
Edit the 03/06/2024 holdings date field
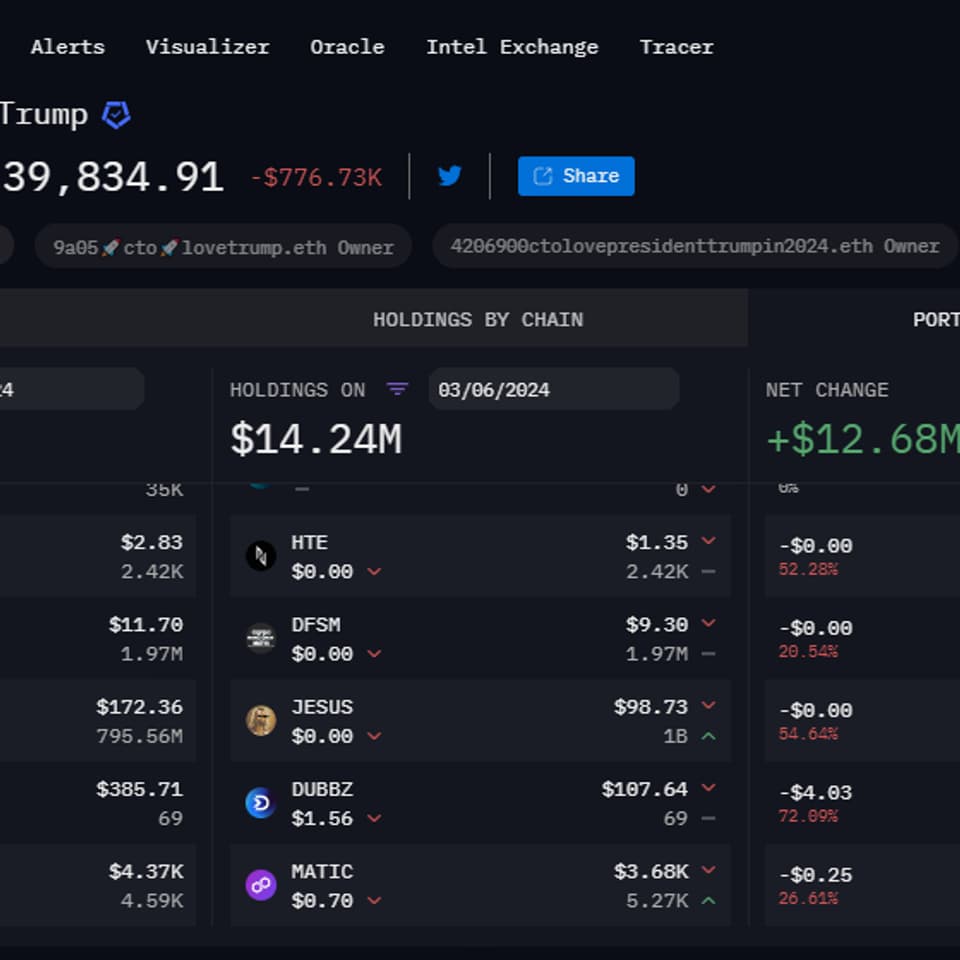pyautogui.click(x=553, y=389)
